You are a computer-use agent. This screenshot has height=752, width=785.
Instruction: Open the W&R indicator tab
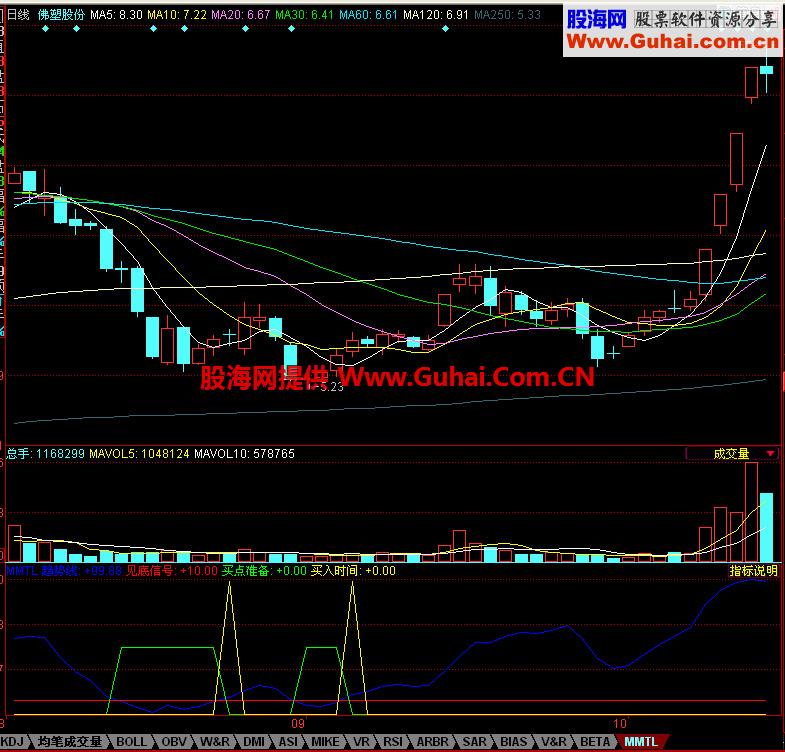coord(215,741)
